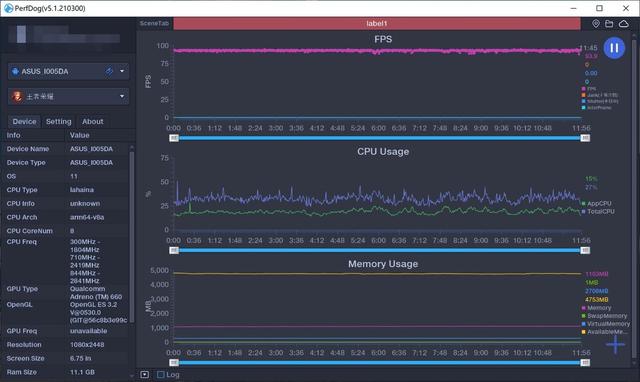Toggle the SwapMemory legend series

[604, 316]
